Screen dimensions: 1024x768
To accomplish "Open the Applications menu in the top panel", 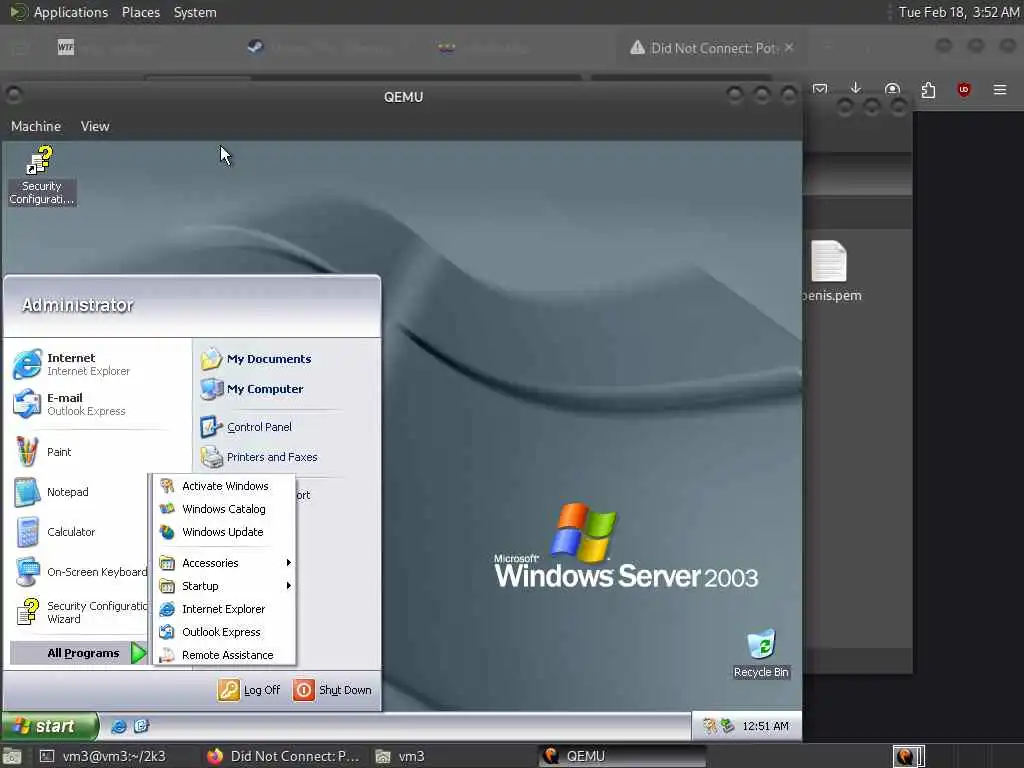I will pos(71,12).
